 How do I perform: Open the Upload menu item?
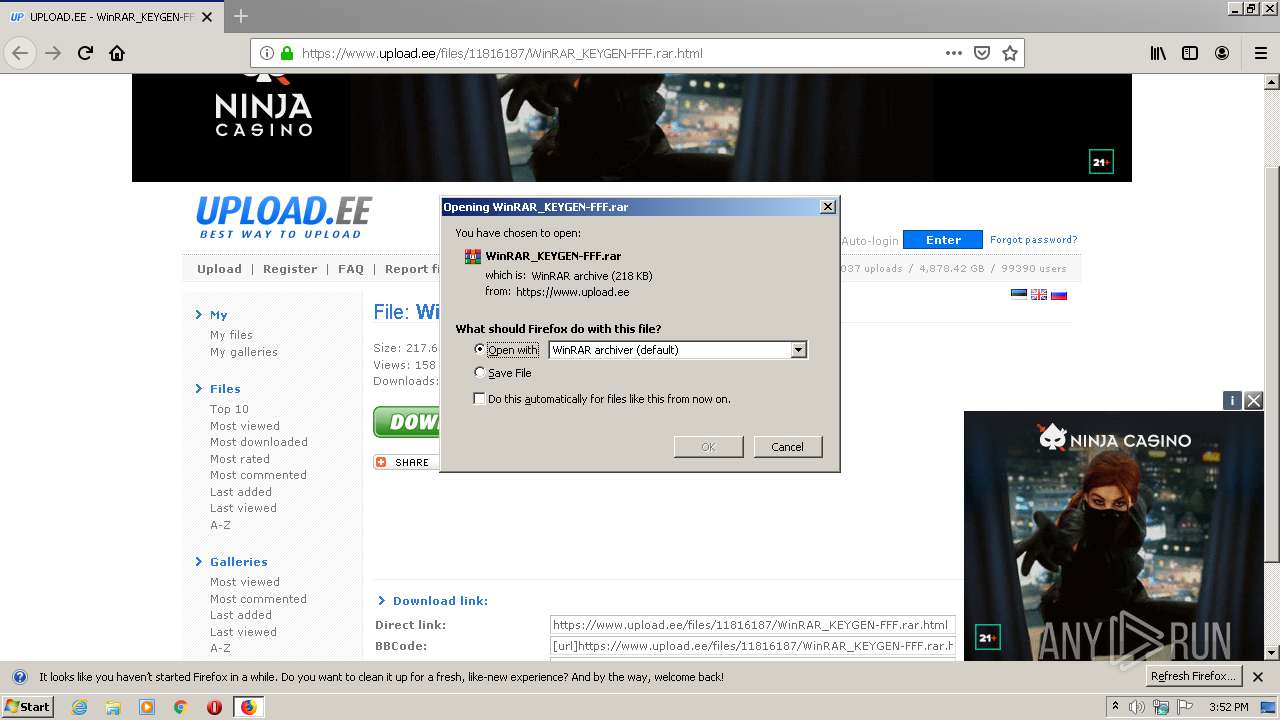point(219,269)
